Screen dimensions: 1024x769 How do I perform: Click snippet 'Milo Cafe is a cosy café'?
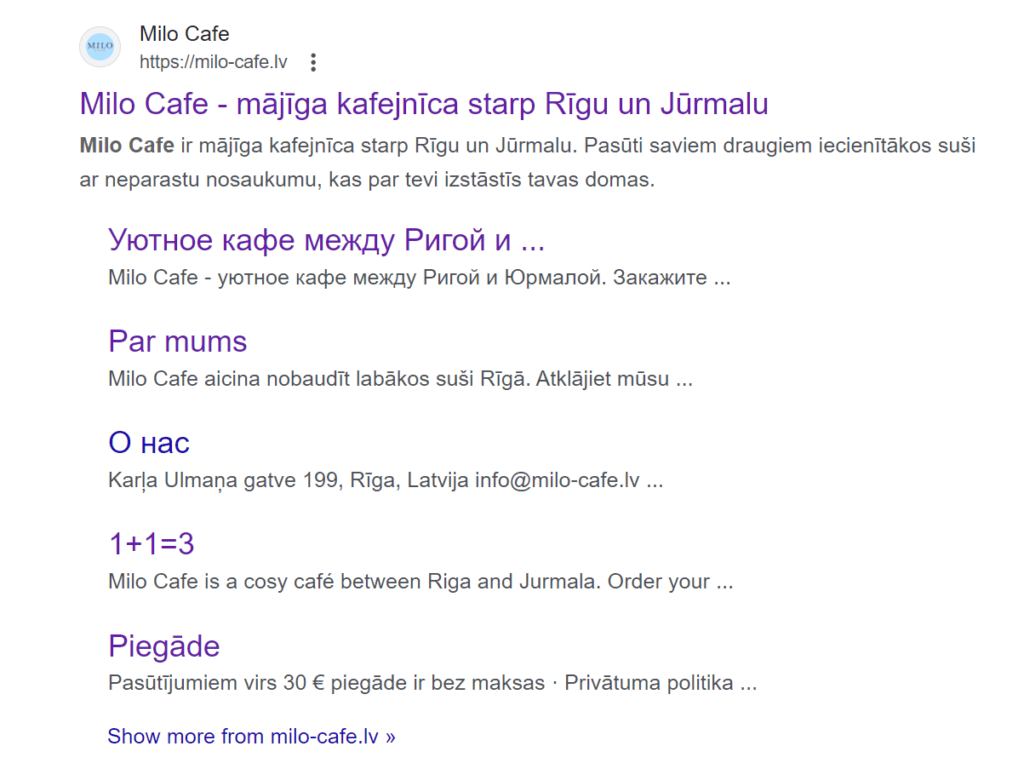tap(420, 581)
